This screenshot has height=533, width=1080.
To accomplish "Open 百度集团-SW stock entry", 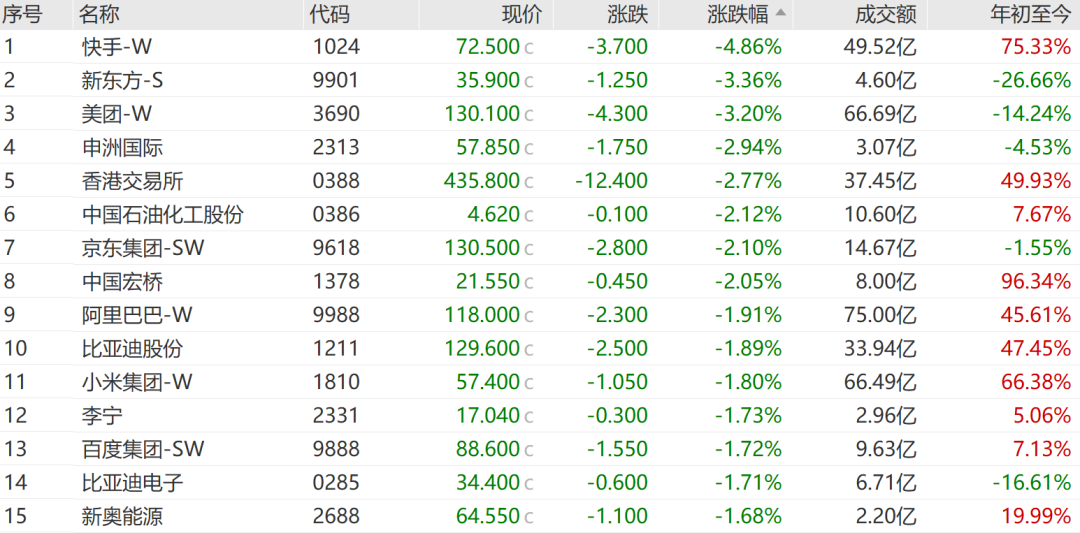I will 143,449.
